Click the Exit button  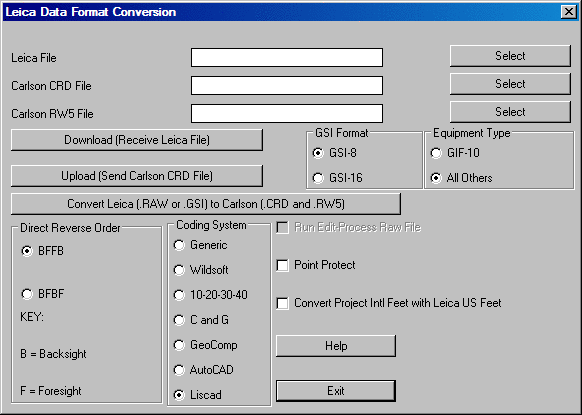336,391
